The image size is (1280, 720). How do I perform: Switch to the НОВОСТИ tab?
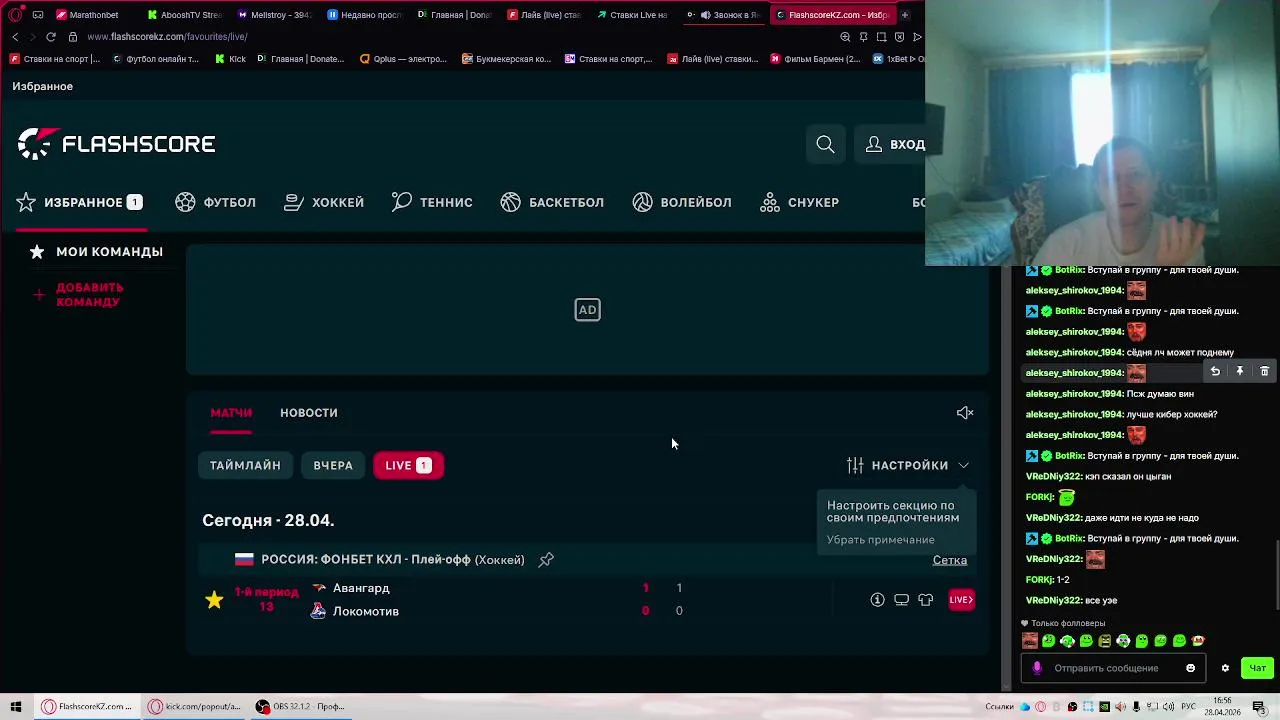(x=309, y=412)
